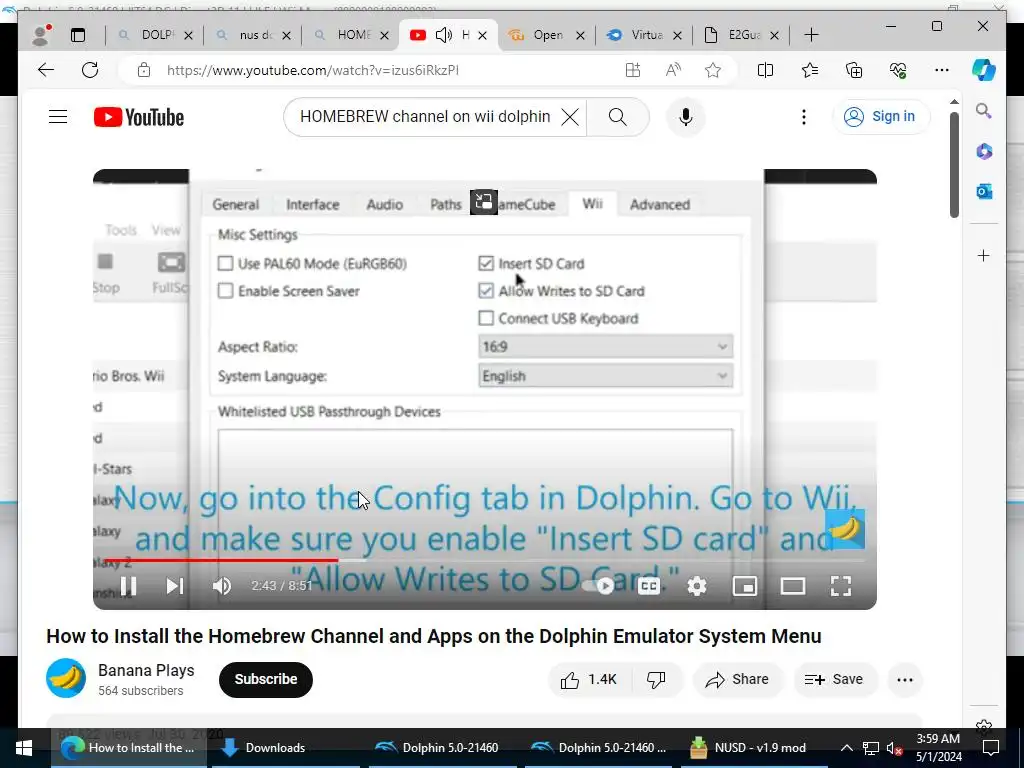Show hidden system tray icons

point(846,748)
